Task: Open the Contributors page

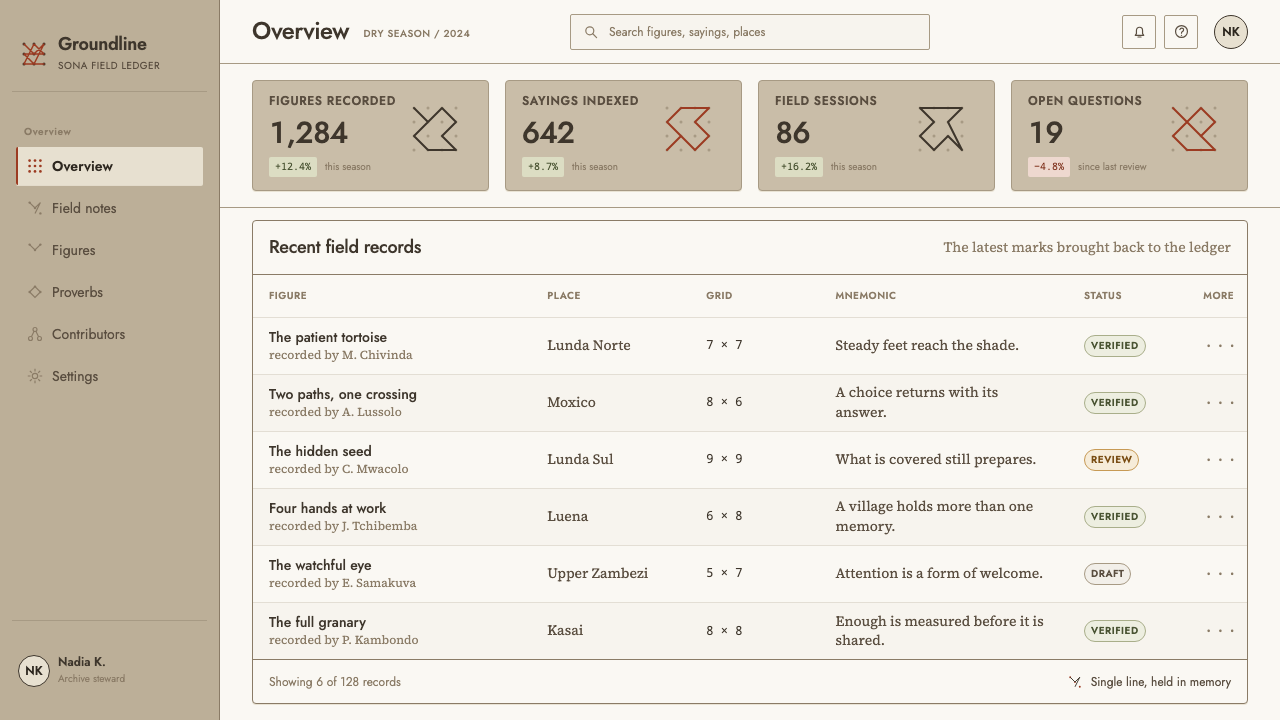Action: point(110,334)
